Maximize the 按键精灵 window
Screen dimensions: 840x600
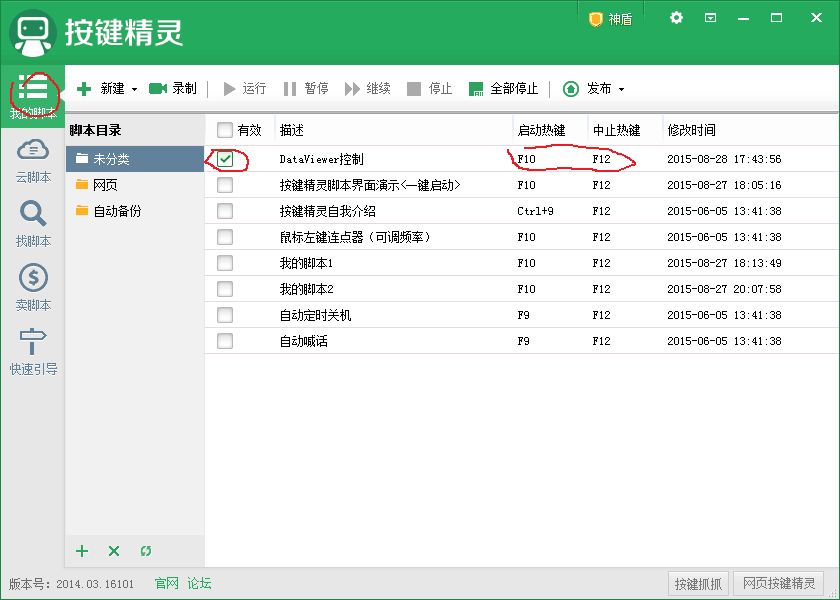click(776, 18)
